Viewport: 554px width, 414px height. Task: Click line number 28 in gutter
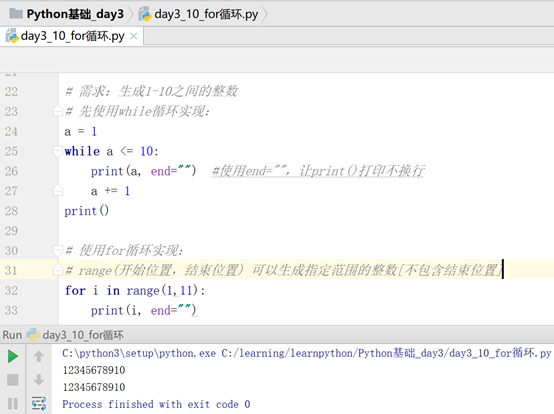coord(11,211)
